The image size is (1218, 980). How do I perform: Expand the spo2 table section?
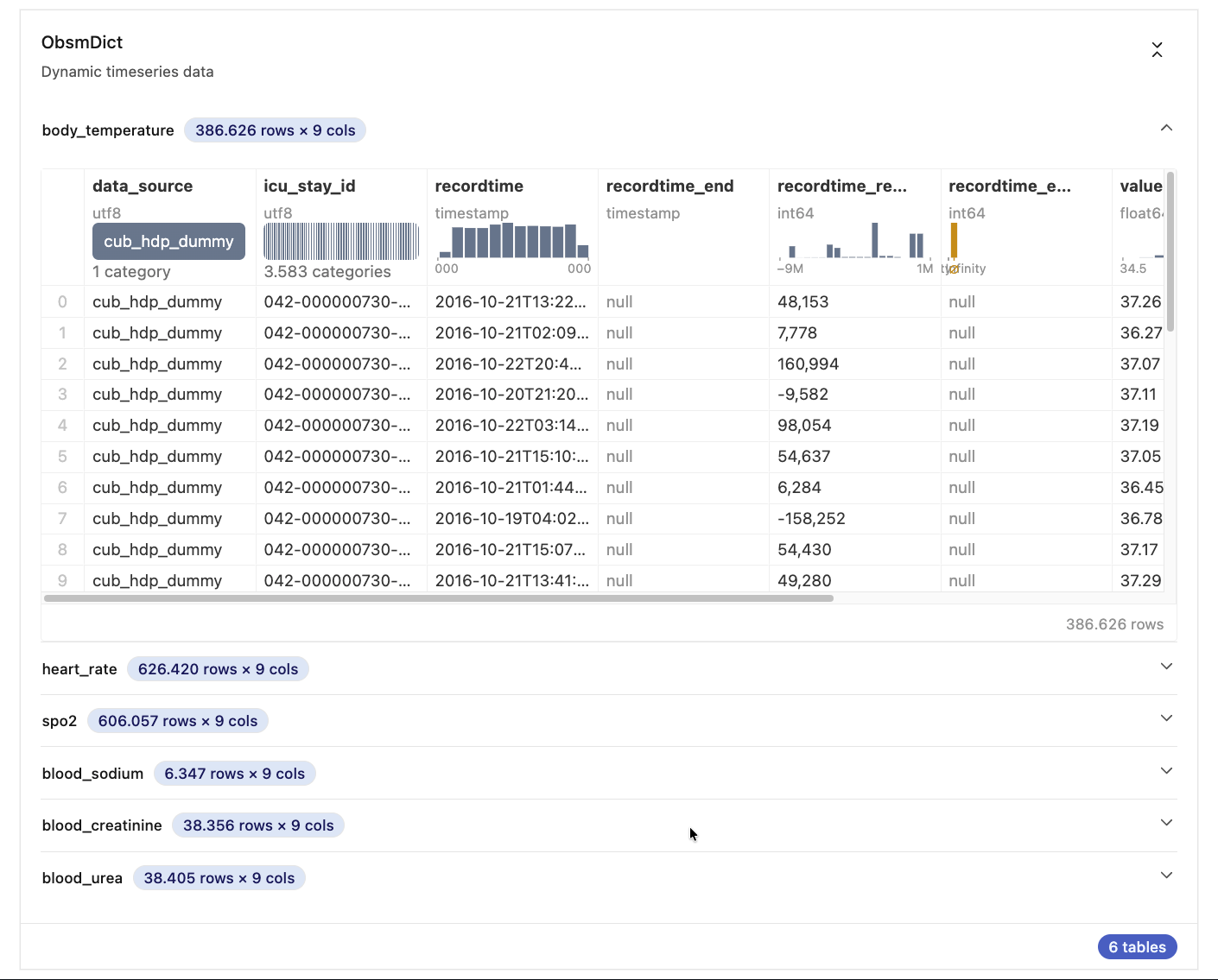[1166, 718]
